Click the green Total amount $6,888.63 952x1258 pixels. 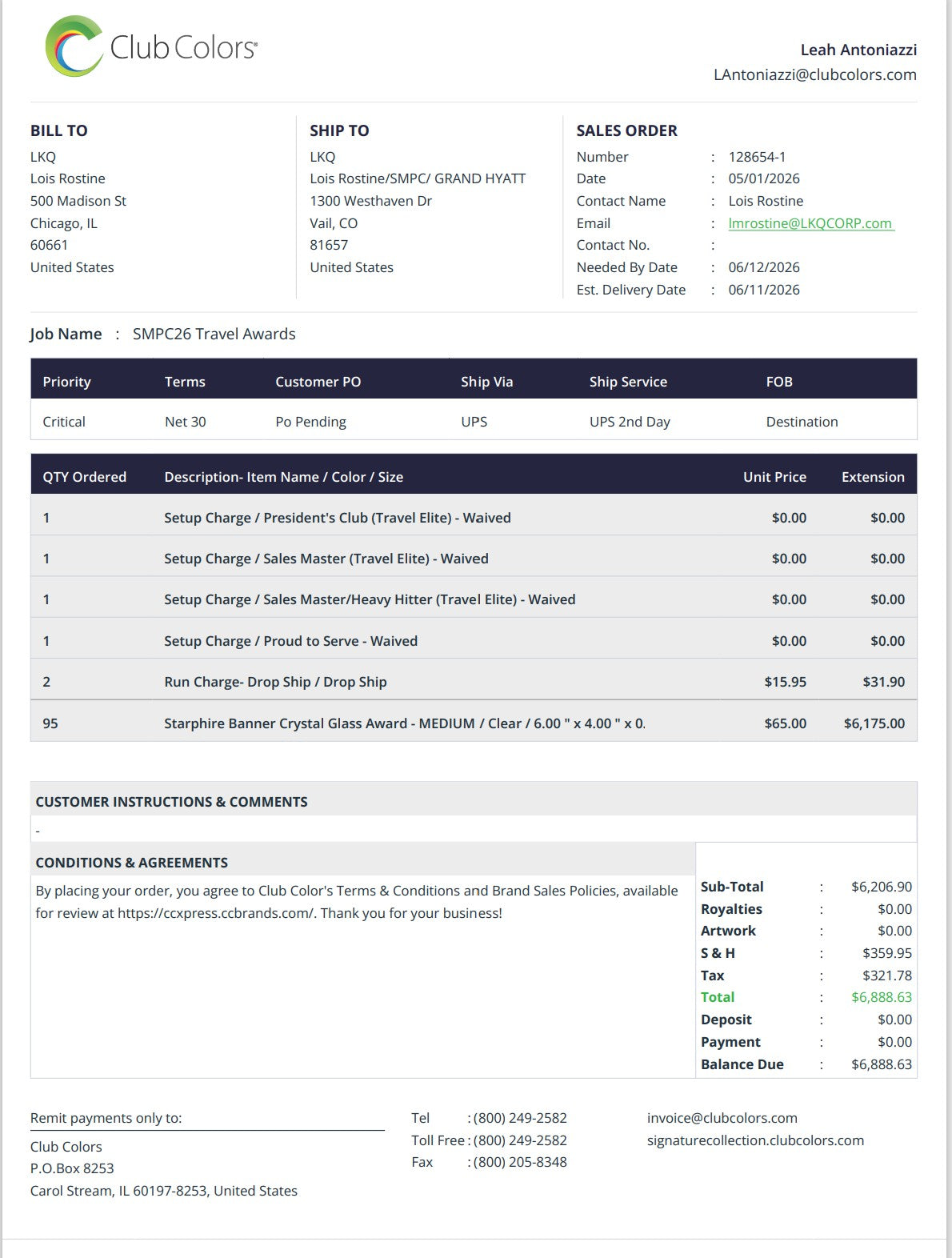[x=882, y=997]
